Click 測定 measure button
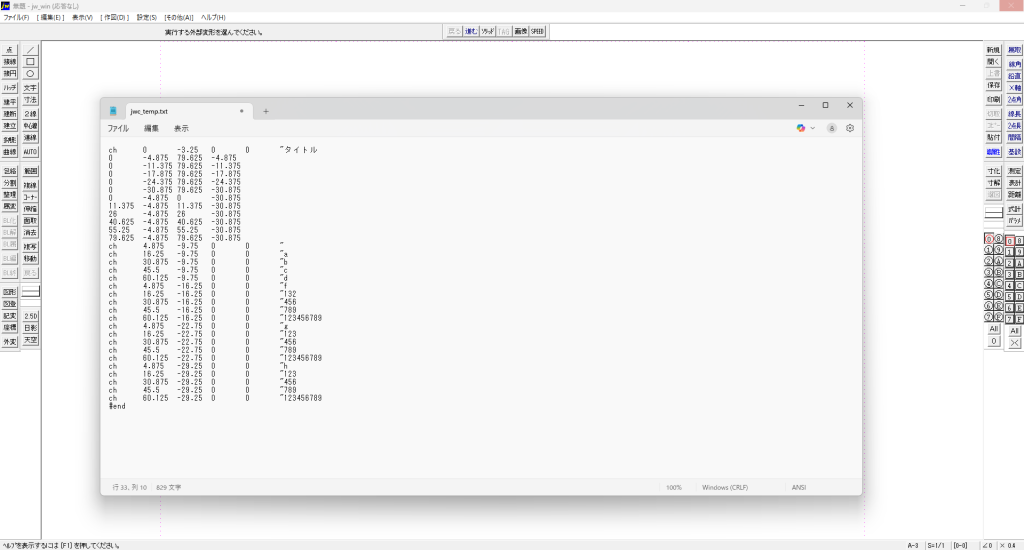 pyautogui.click(x=1014, y=170)
